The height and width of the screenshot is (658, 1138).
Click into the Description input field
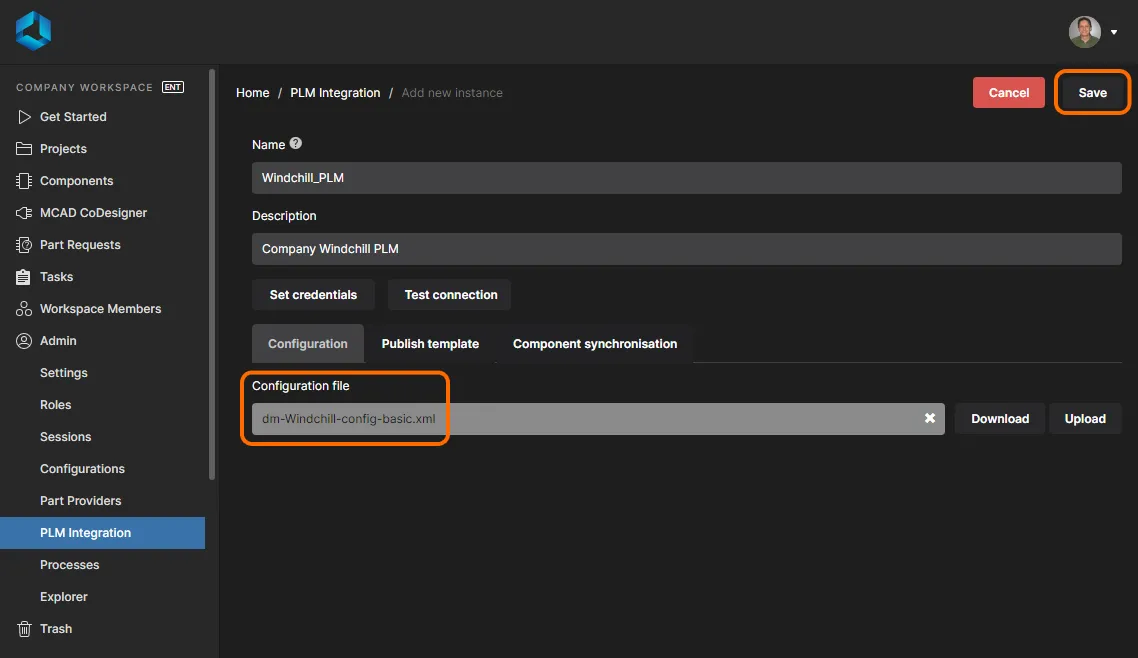[x=686, y=249]
